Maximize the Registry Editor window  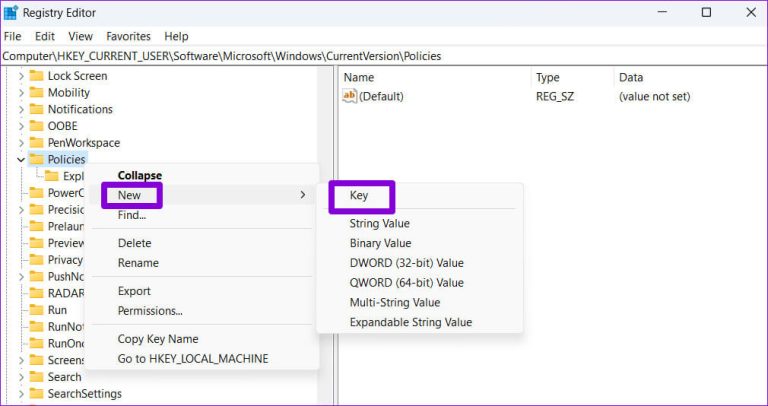click(706, 12)
